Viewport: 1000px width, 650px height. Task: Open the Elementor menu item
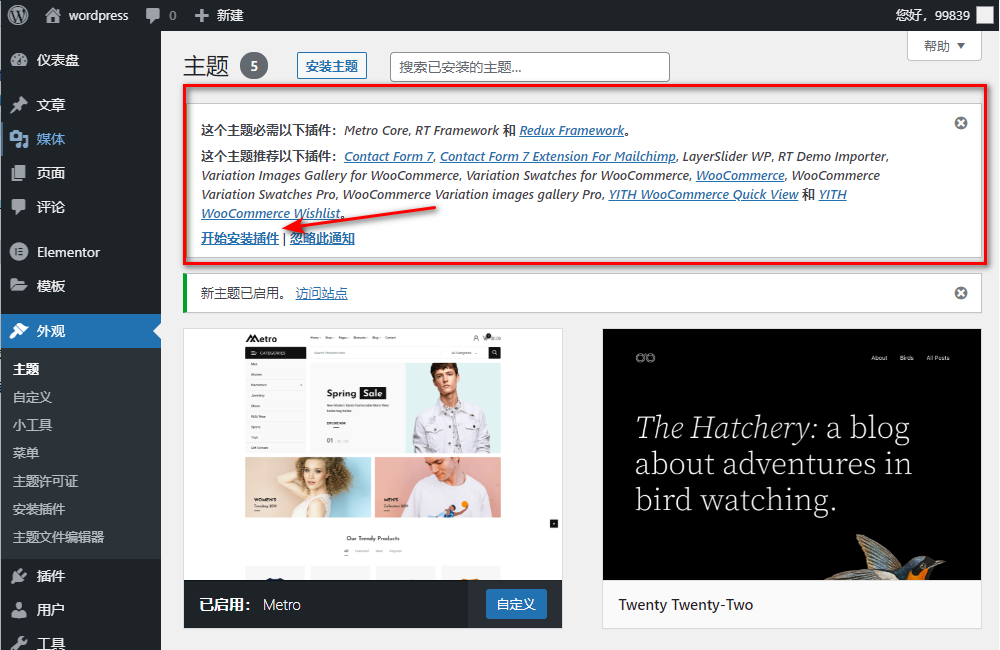68,252
